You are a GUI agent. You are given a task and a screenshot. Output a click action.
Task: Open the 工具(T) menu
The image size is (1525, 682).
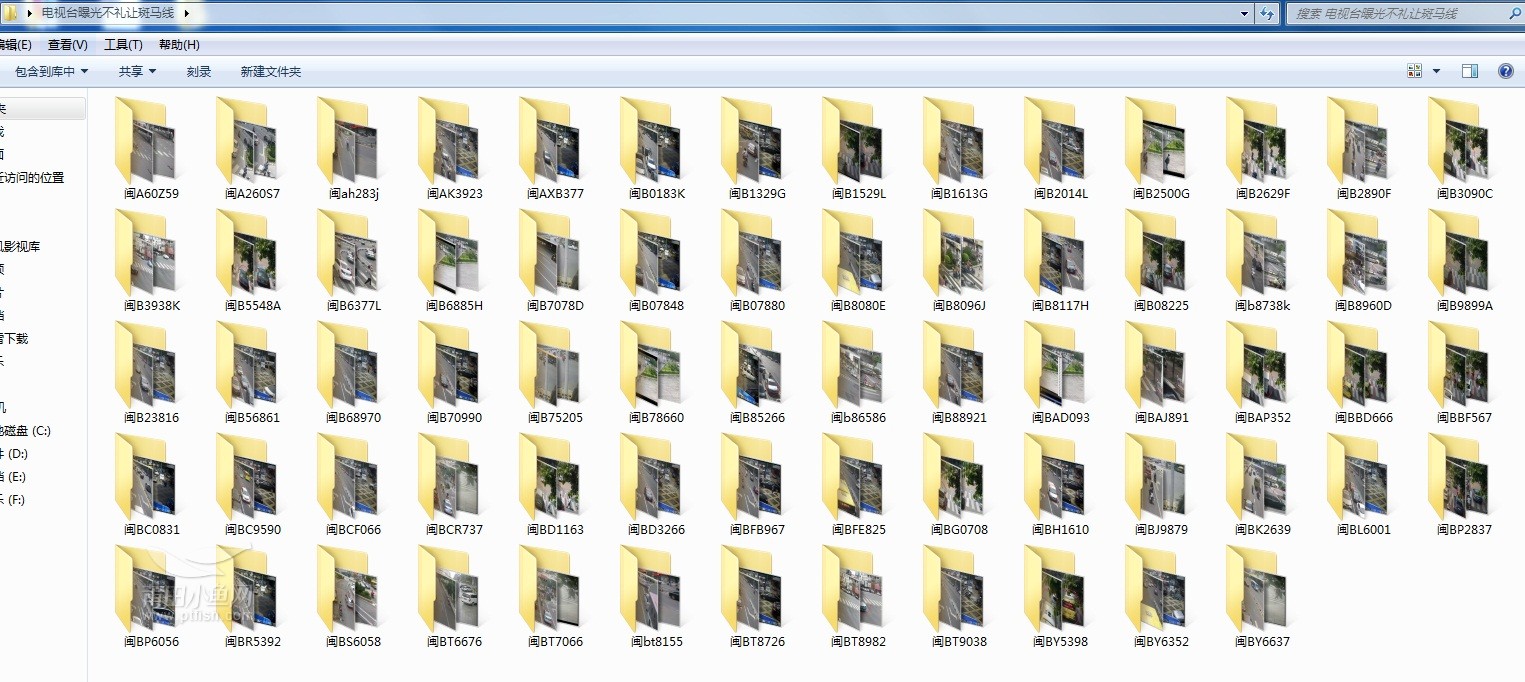point(123,45)
